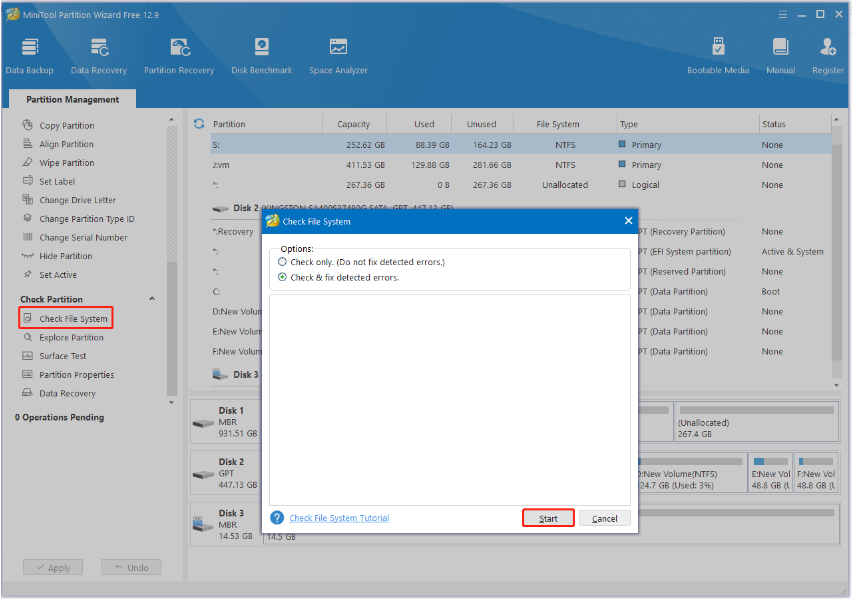This screenshot has width=852, height=600.
Task: Refresh the partition list
Action: tap(199, 124)
